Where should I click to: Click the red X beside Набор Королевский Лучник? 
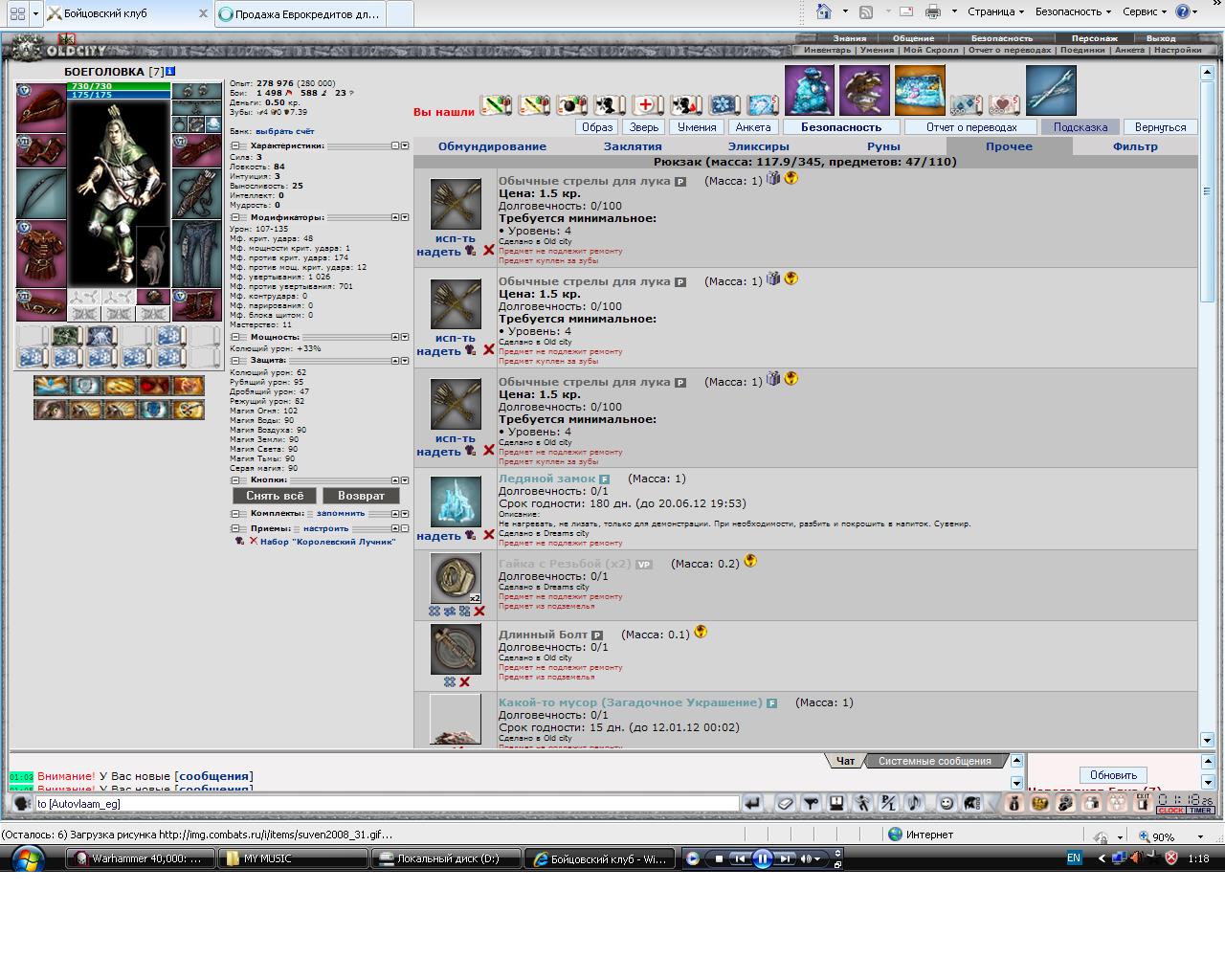[x=254, y=541]
